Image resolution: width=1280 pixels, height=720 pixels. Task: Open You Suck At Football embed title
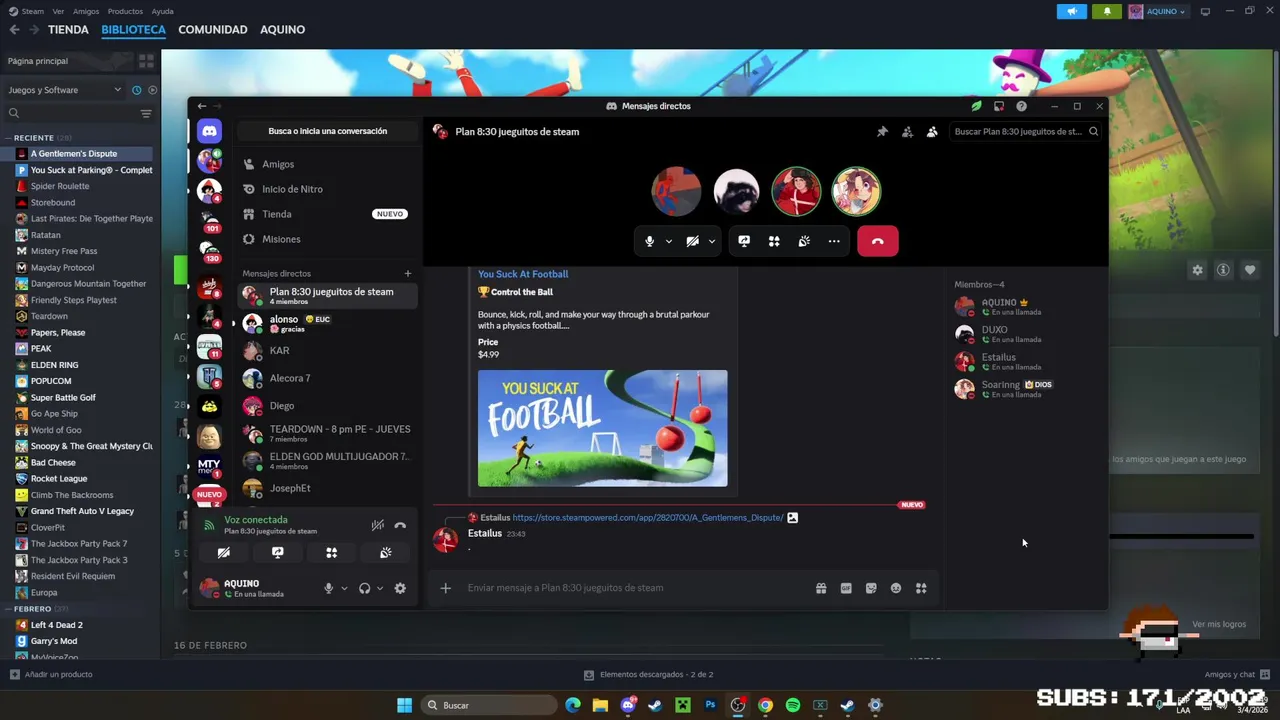coord(523,274)
